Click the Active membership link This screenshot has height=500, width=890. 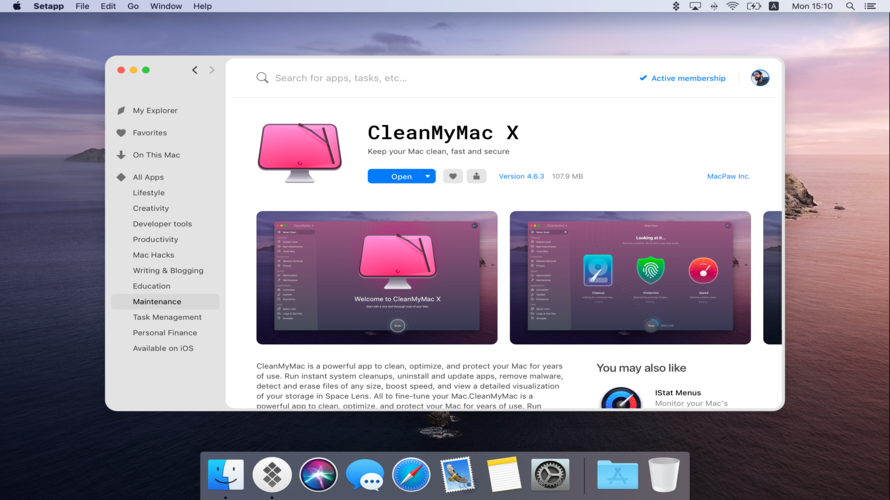click(x=682, y=78)
